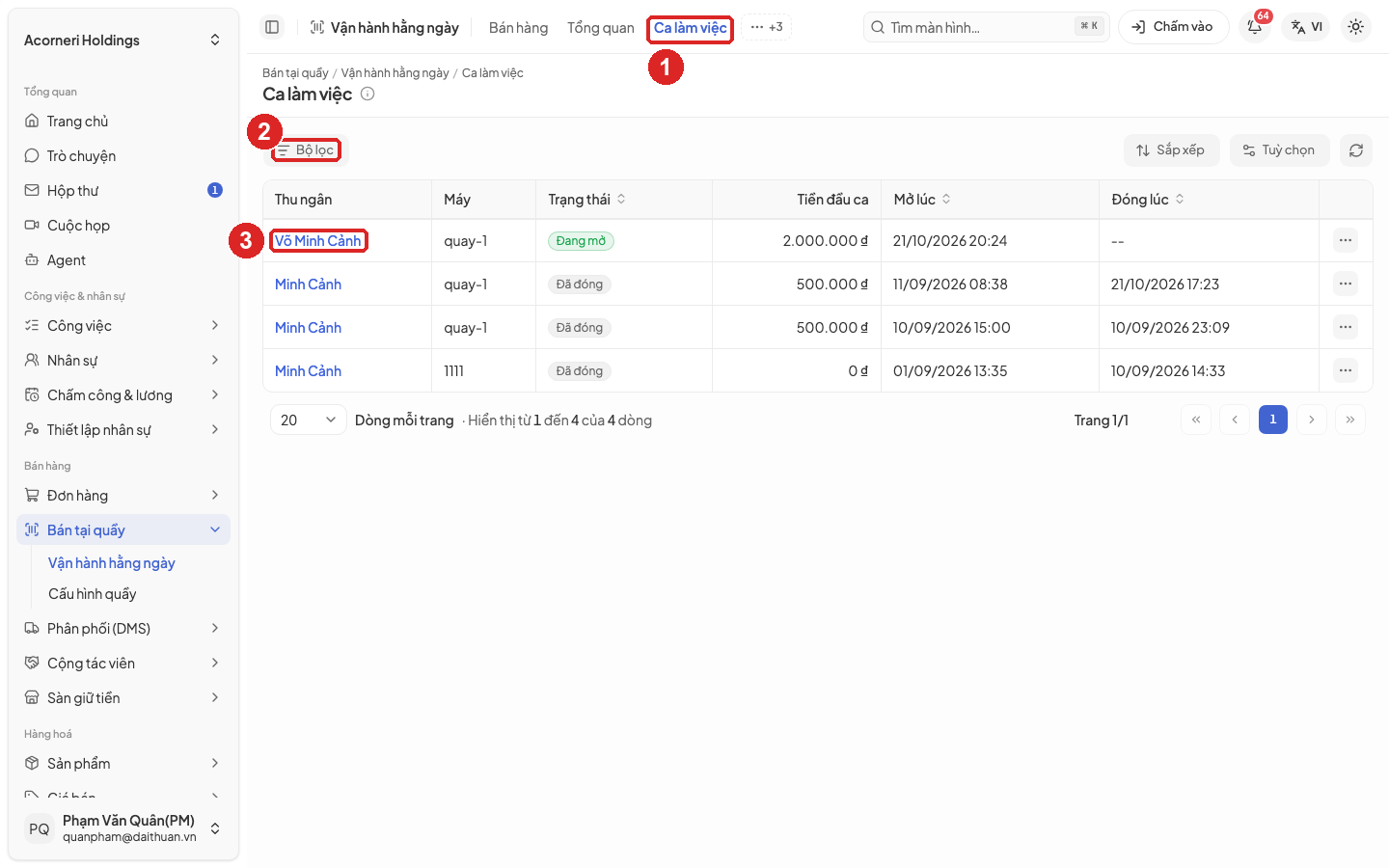This screenshot has height=868, width=1389.
Task: Open Phạm Văn Quân user menu
Action: point(123,828)
